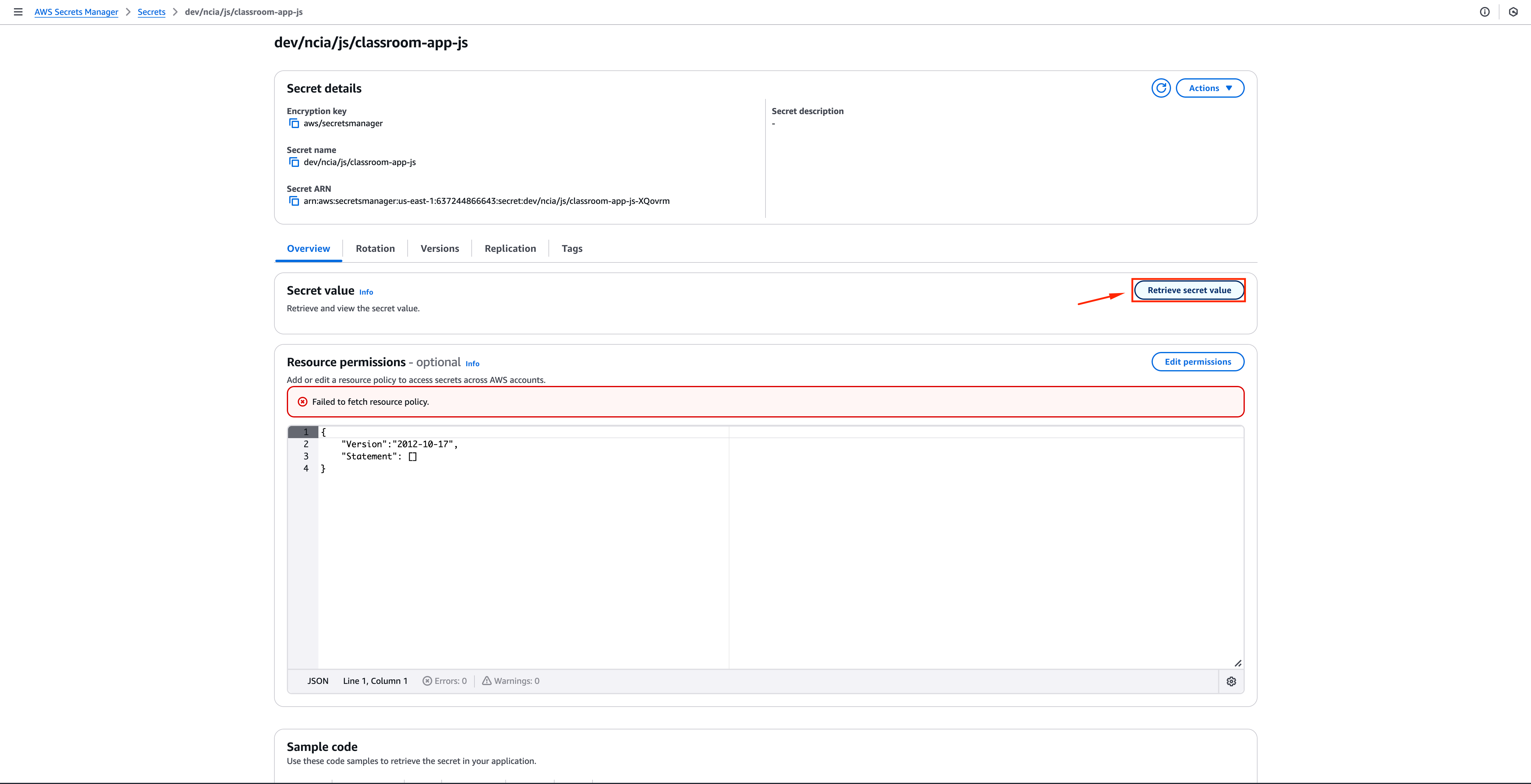Open the hamburger navigation menu
This screenshot has height=784, width=1531.
click(19, 12)
